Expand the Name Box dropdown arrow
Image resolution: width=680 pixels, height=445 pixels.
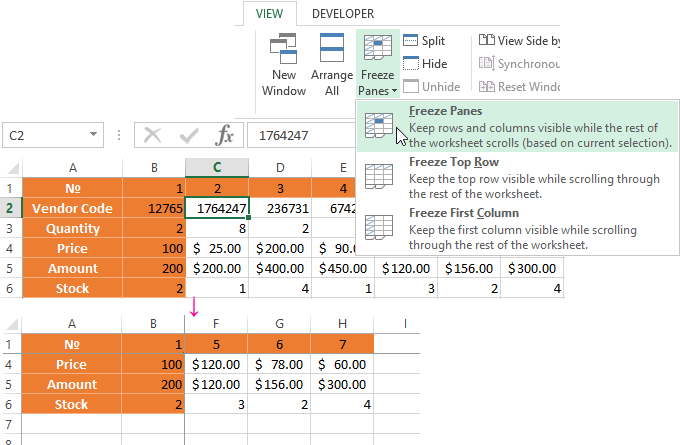pos(93,135)
